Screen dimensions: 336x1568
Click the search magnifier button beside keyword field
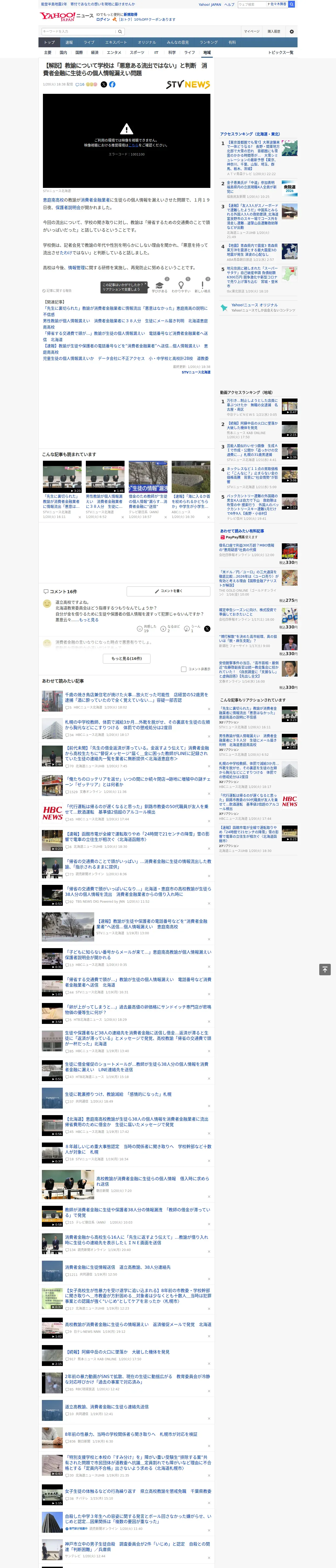120,32
